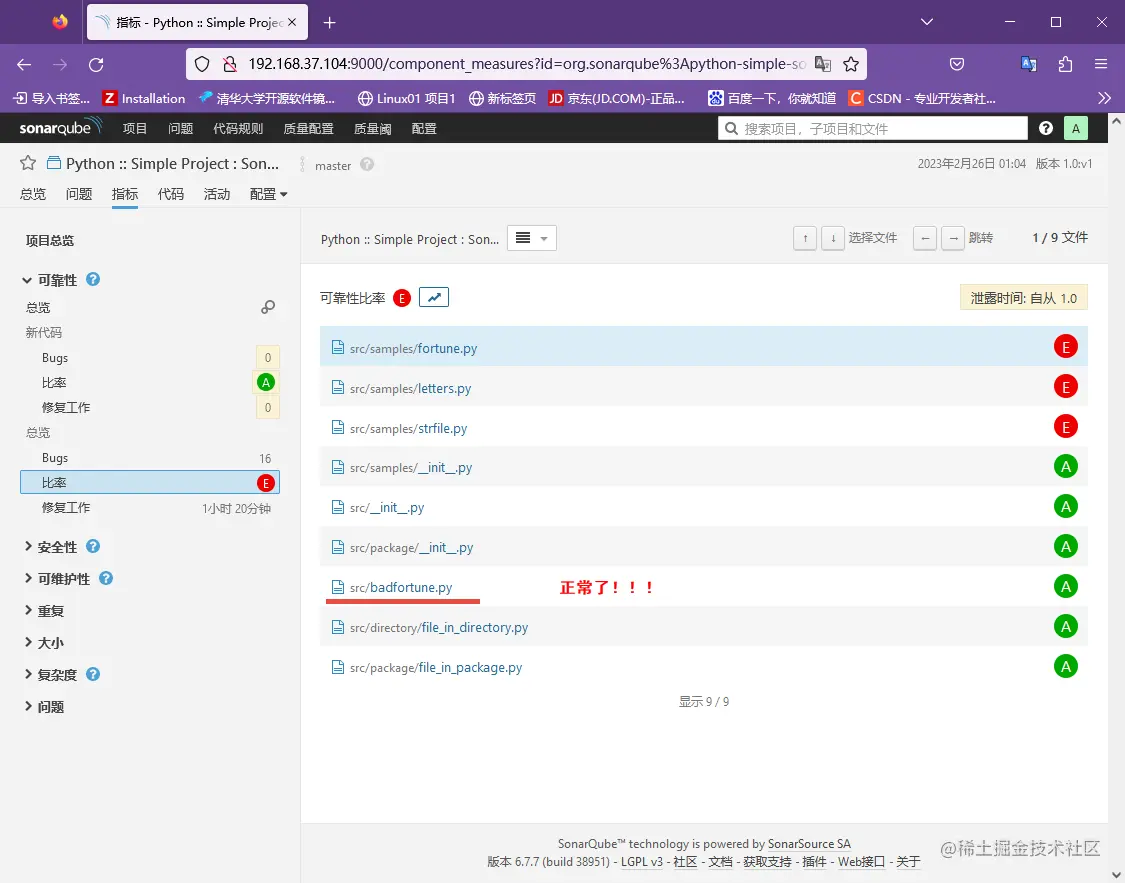Viewport: 1125px width, 883px height.
Task: Open the 百度一下 bookmark
Action: pyautogui.click(x=772, y=98)
